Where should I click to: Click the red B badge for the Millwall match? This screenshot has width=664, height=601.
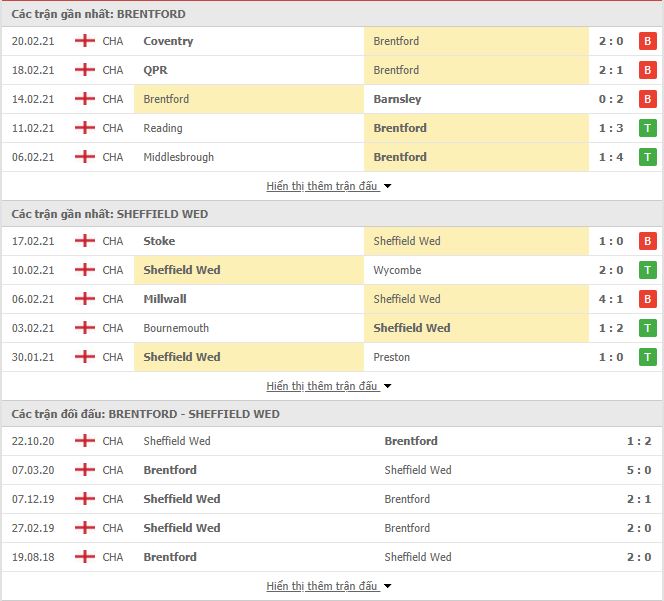coord(647,299)
